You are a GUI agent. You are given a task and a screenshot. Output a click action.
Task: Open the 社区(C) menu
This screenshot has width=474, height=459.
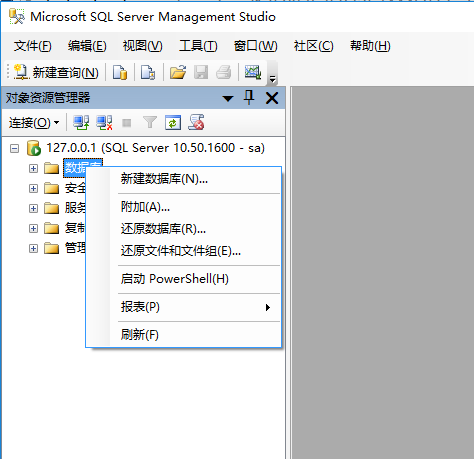(313, 46)
